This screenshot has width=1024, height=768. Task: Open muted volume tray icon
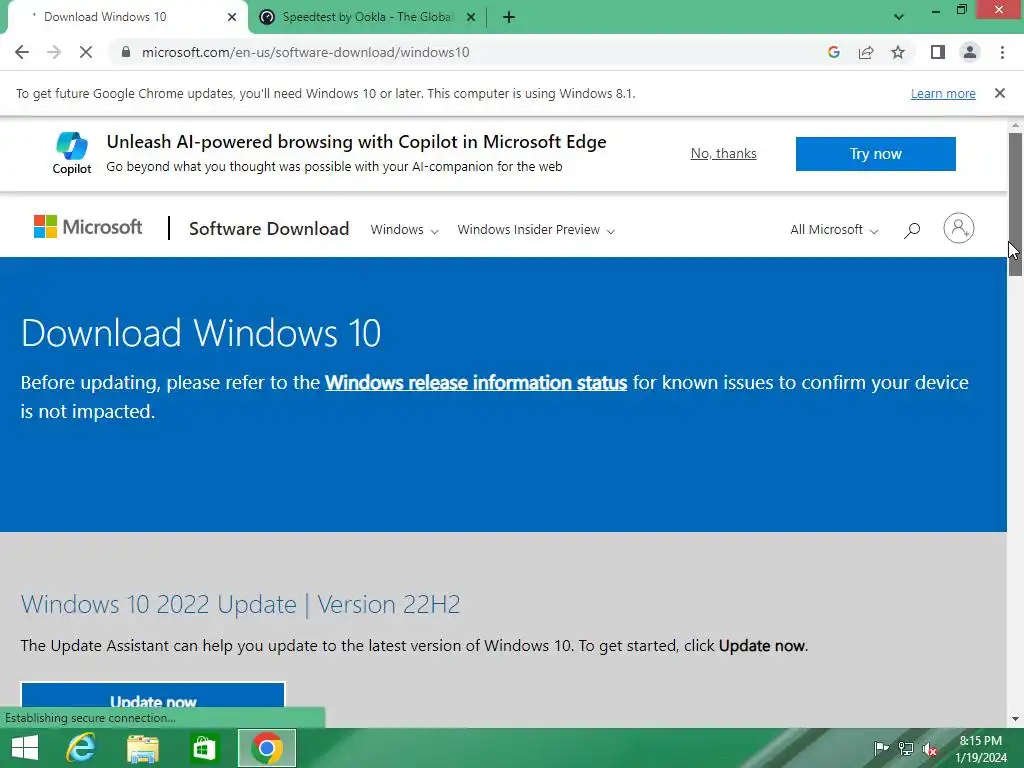pyautogui.click(x=930, y=749)
